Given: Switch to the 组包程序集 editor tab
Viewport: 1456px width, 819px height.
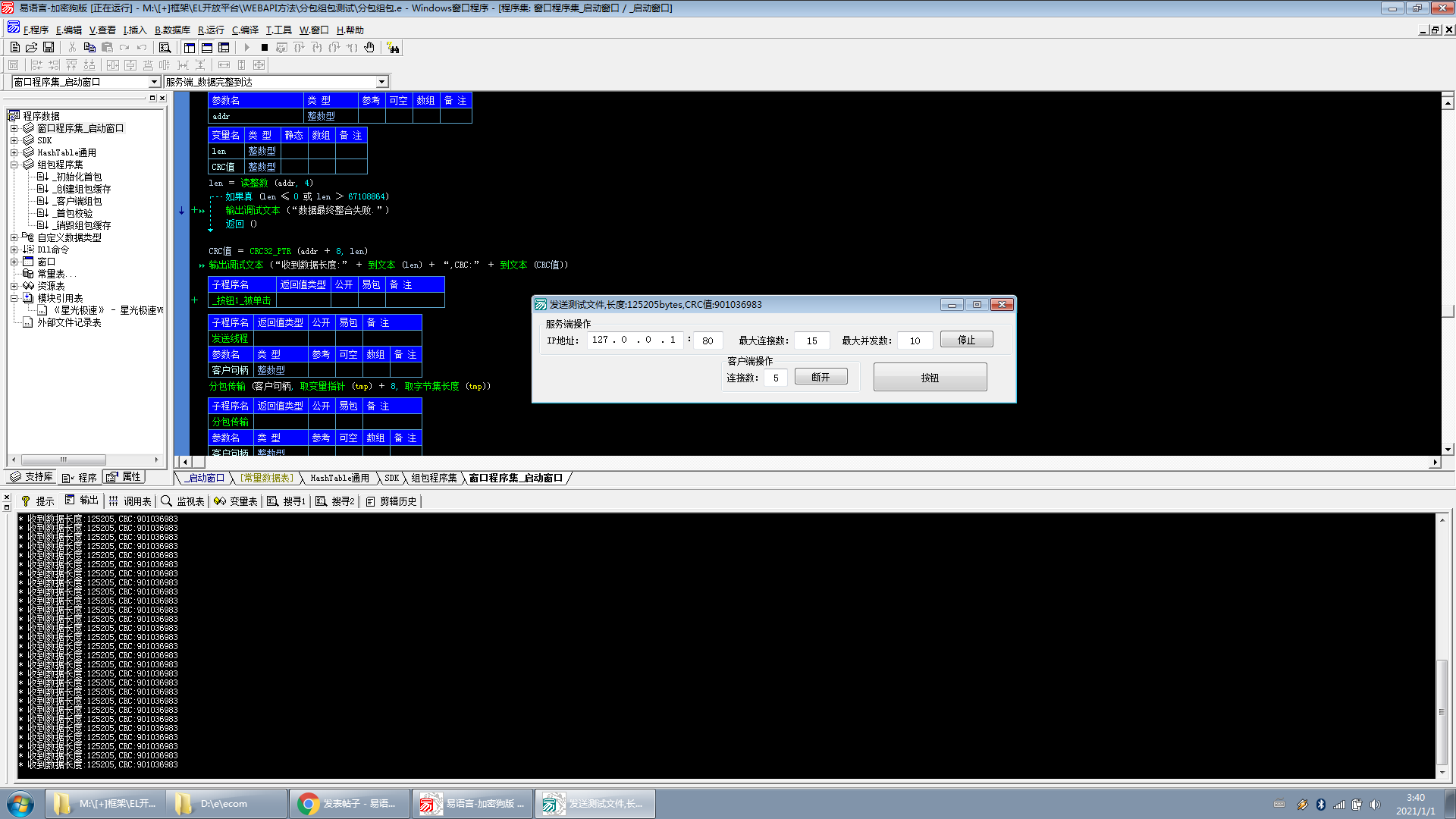Looking at the screenshot, I should pos(434,478).
